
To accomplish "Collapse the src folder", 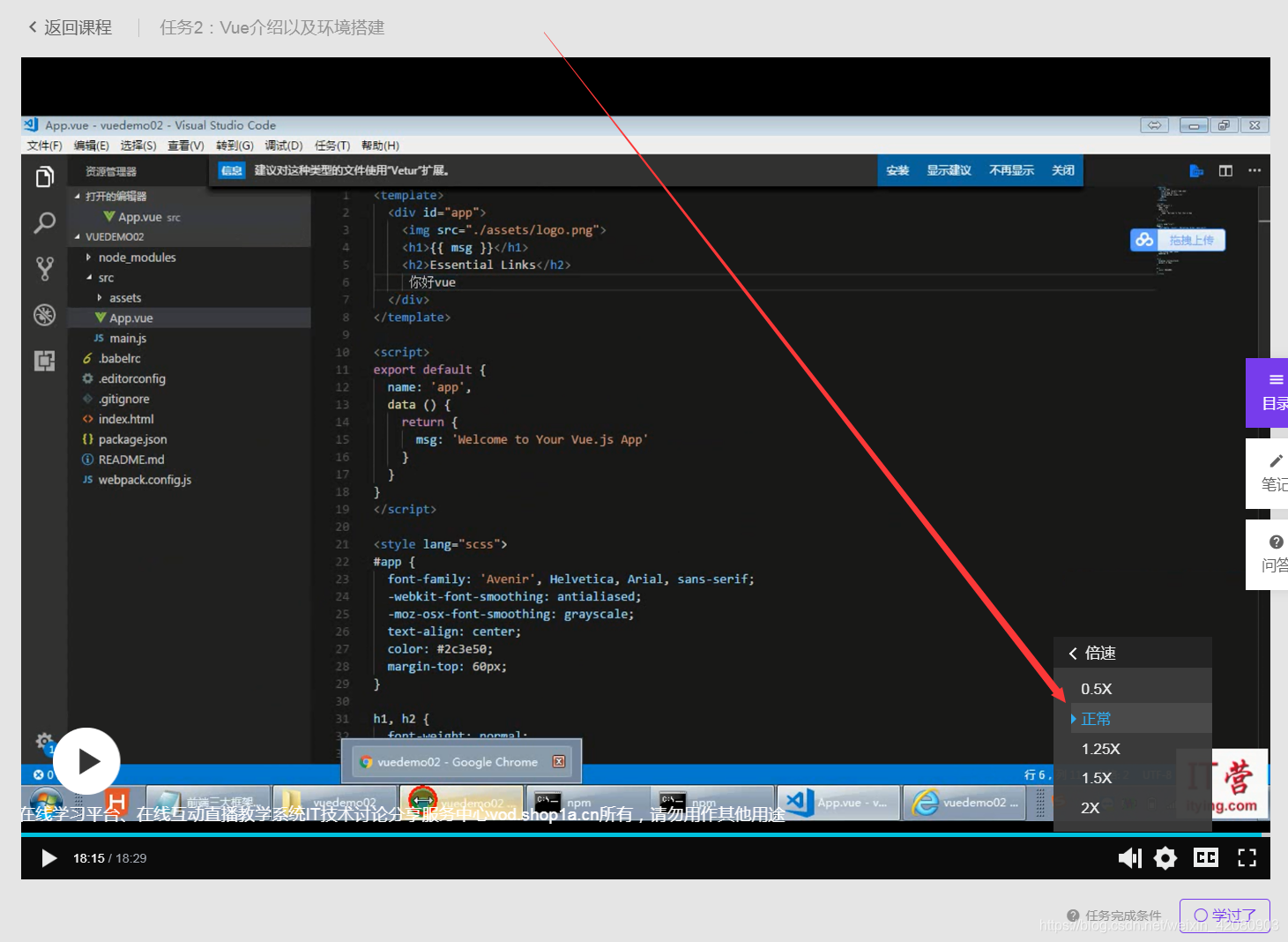I will (190, 278).
